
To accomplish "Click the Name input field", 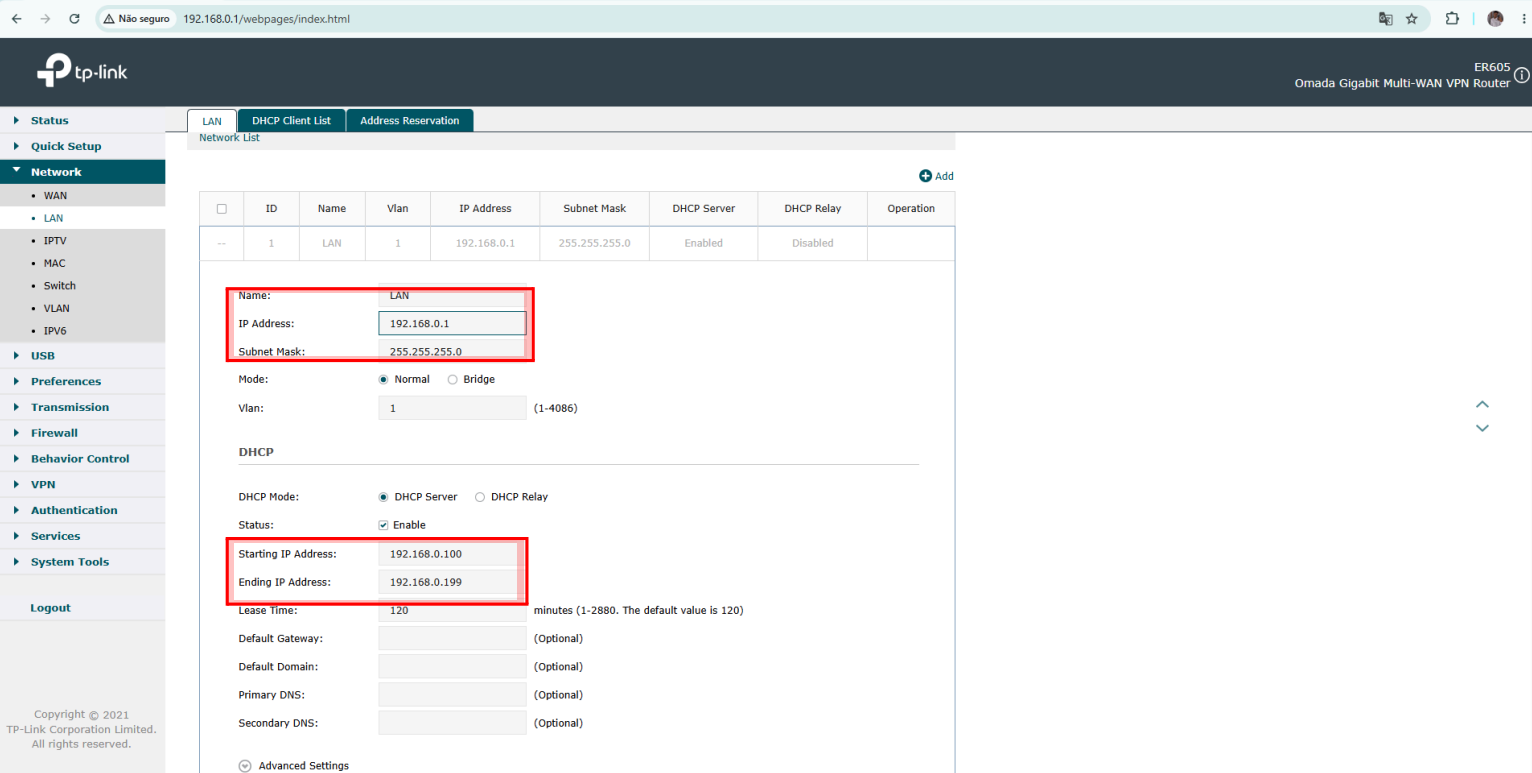I will [452, 296].
